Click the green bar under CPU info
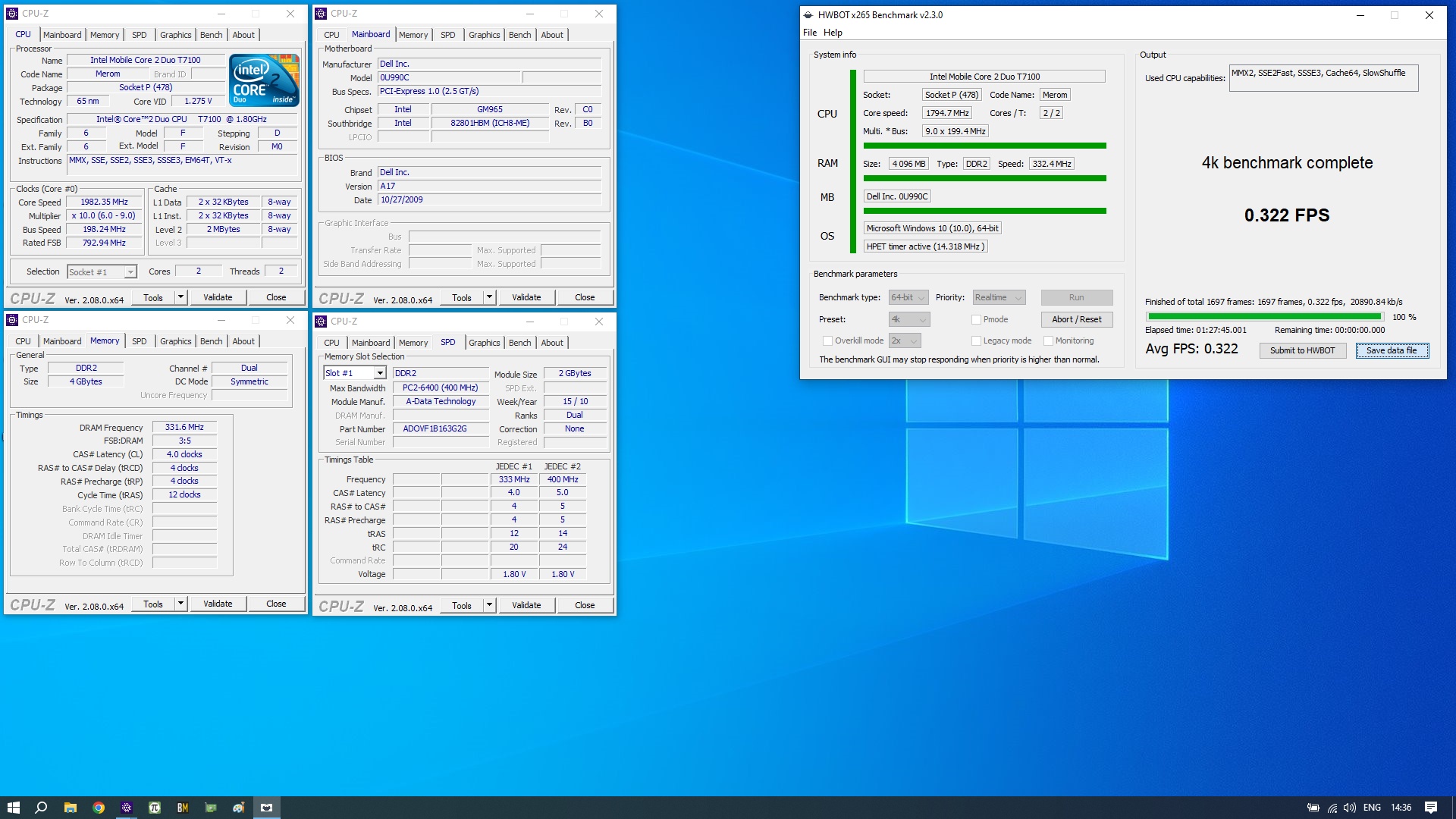 [x=984, y=146]
